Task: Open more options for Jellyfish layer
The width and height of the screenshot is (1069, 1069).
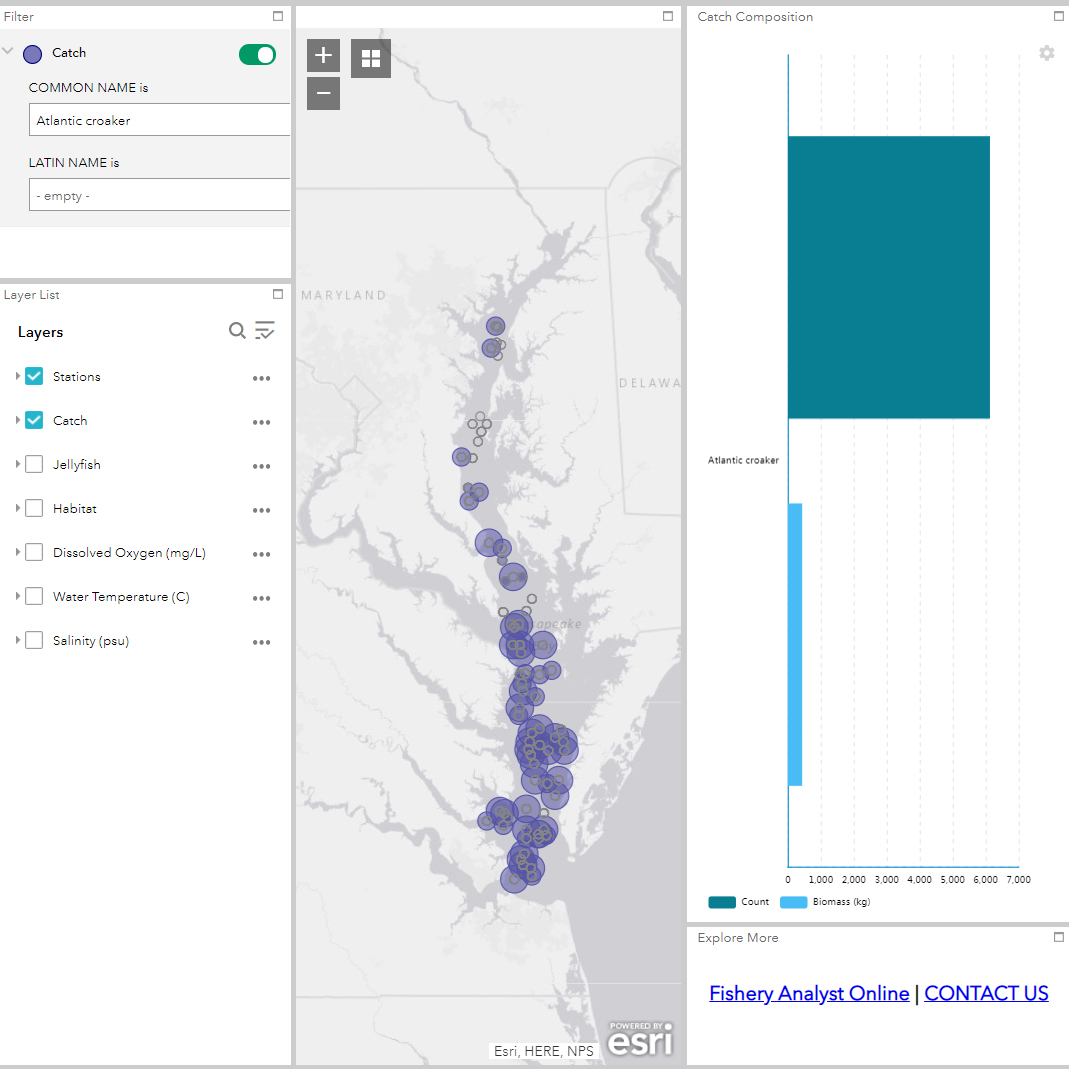Action: (262, 466)
